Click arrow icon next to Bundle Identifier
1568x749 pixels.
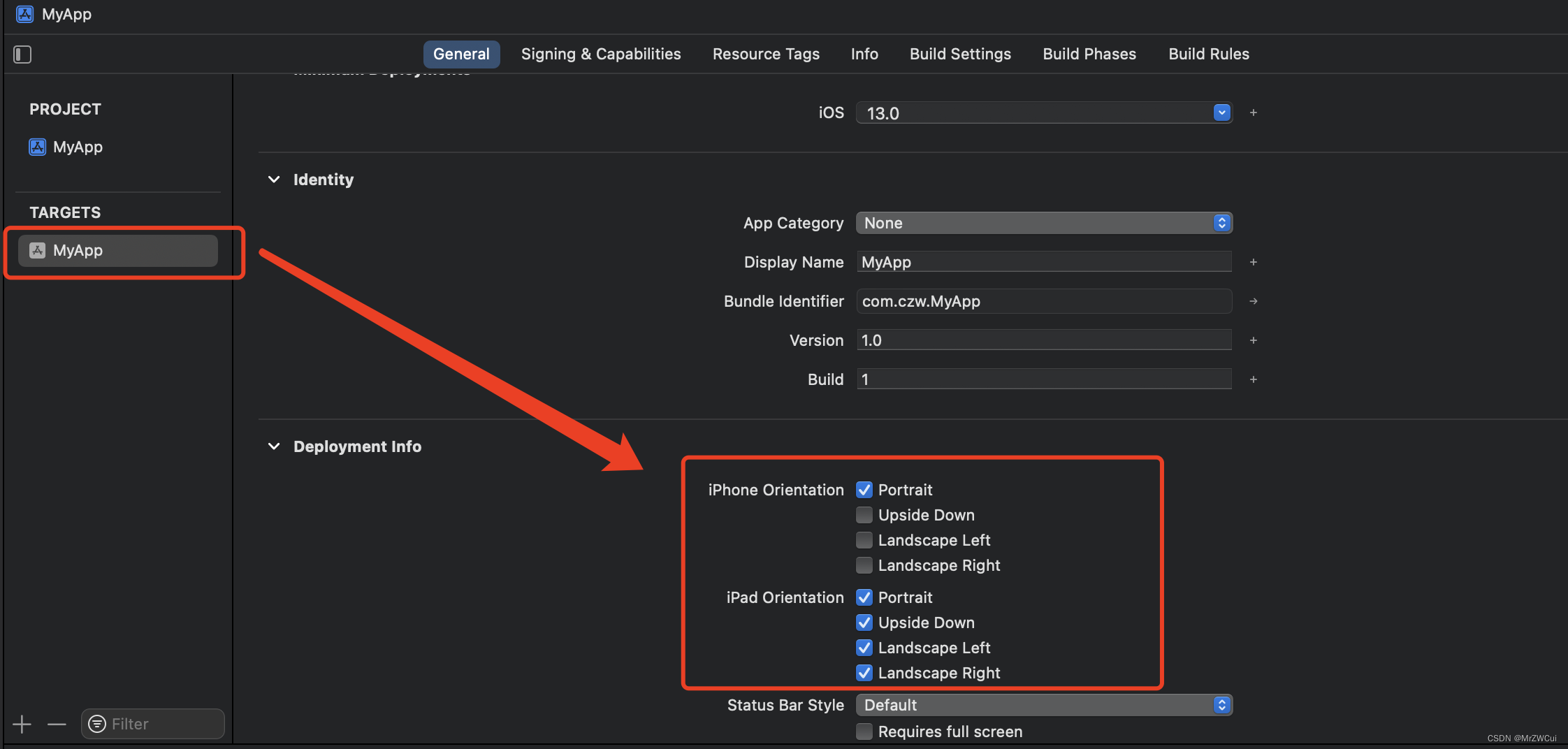(1254, 301)
